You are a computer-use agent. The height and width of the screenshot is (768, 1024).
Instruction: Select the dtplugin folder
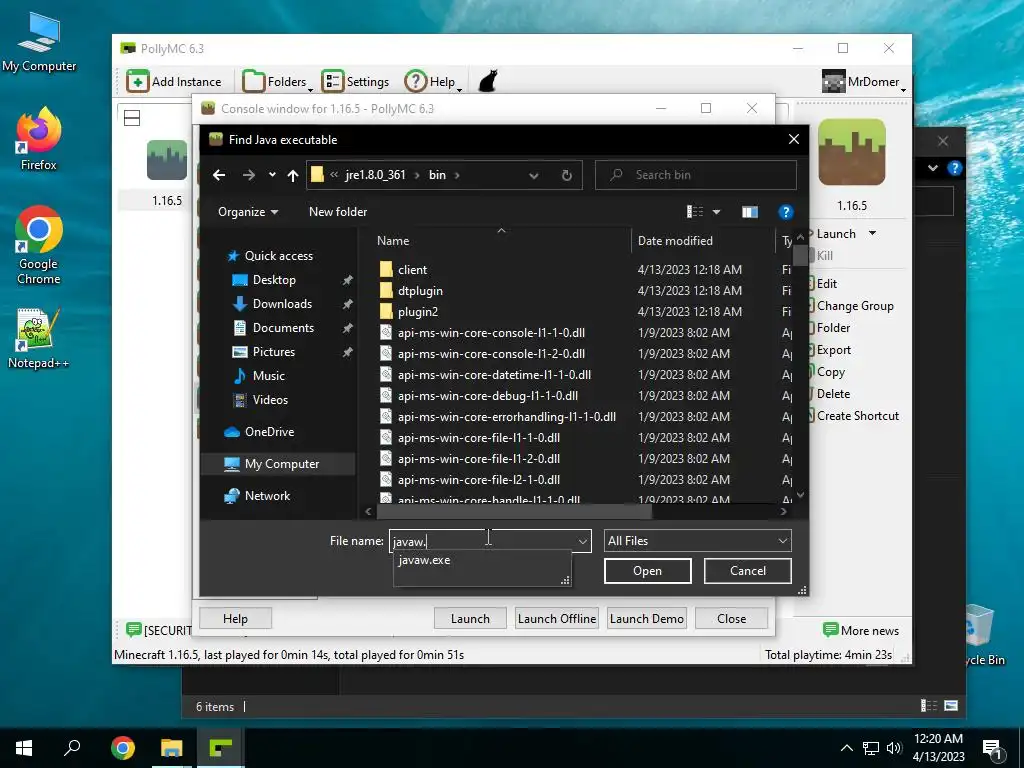[x=420, y=291]
